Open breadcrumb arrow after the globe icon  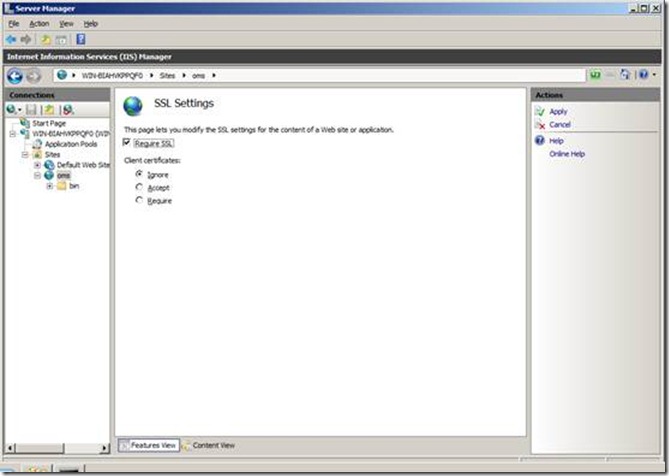[x=74, y=75]
